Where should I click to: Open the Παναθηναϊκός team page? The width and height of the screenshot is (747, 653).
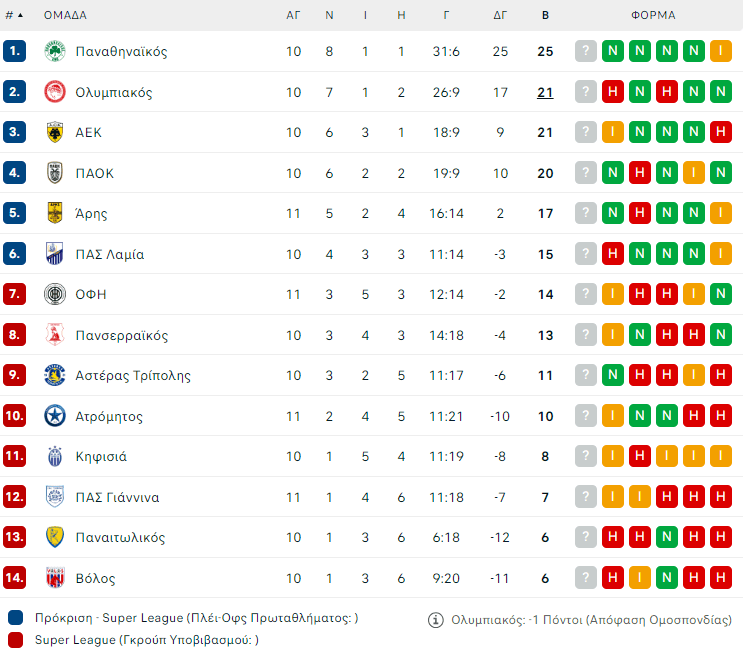point(121,51)
